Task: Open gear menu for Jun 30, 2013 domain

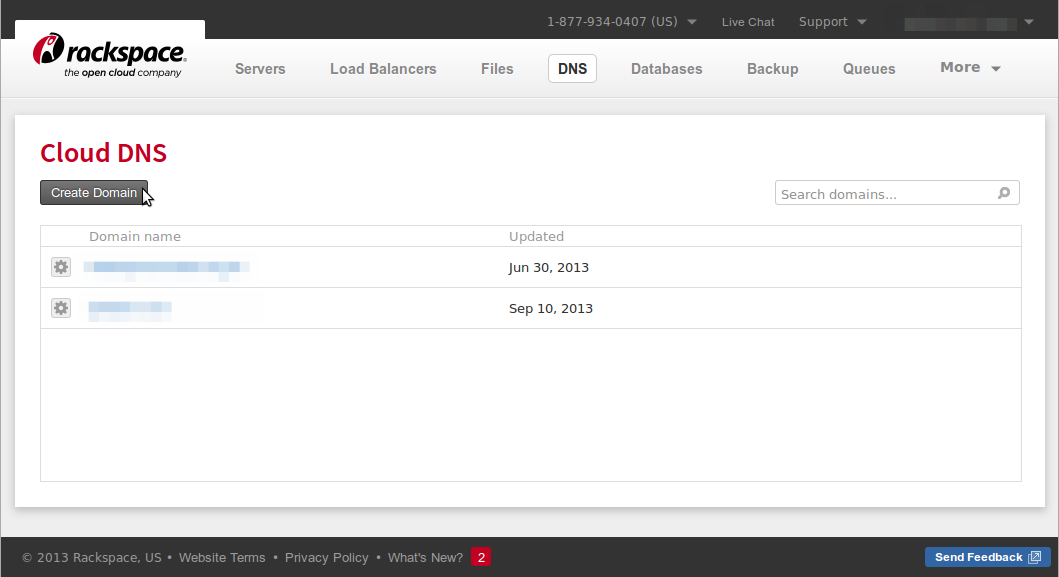Action: [61, 267]
